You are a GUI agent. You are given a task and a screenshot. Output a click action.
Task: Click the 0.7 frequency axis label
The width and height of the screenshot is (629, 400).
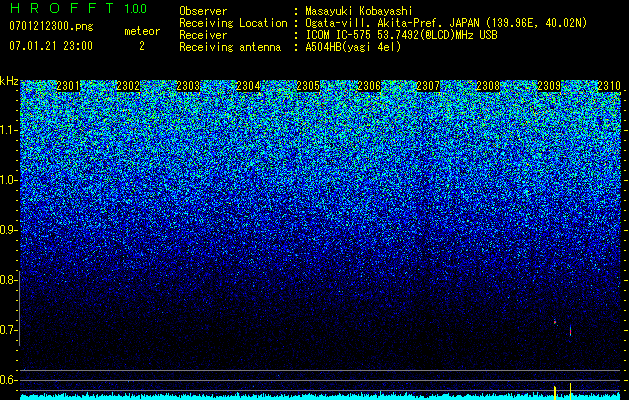pos(8,330)
